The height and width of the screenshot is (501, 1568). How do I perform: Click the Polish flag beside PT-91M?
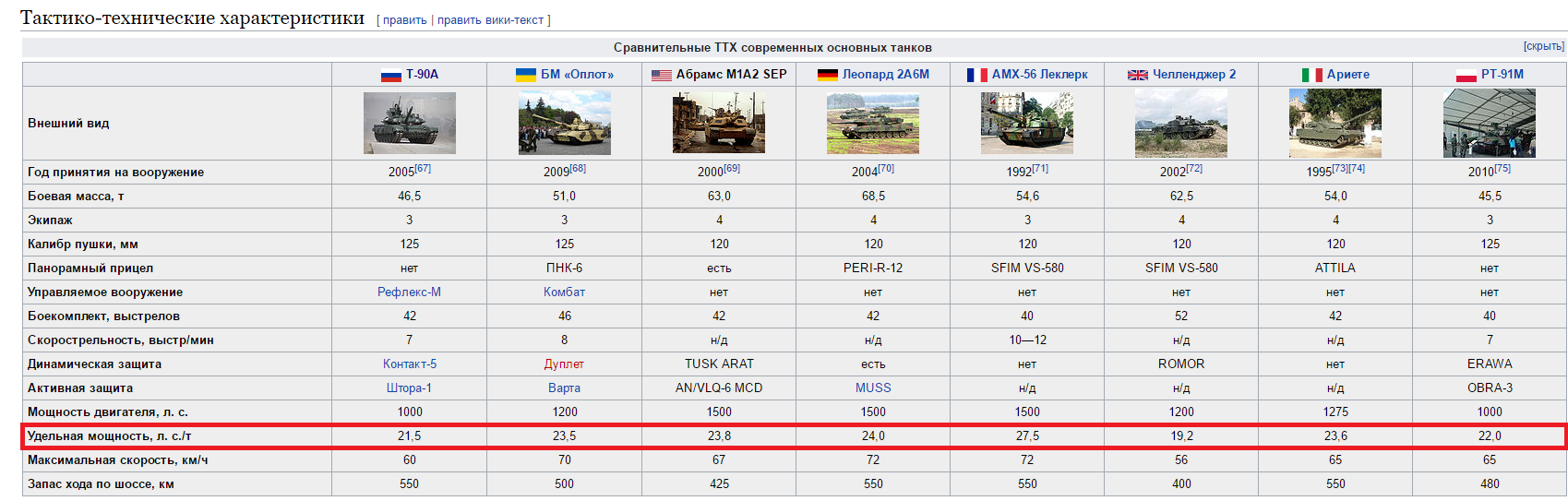tap(1466, 75)
